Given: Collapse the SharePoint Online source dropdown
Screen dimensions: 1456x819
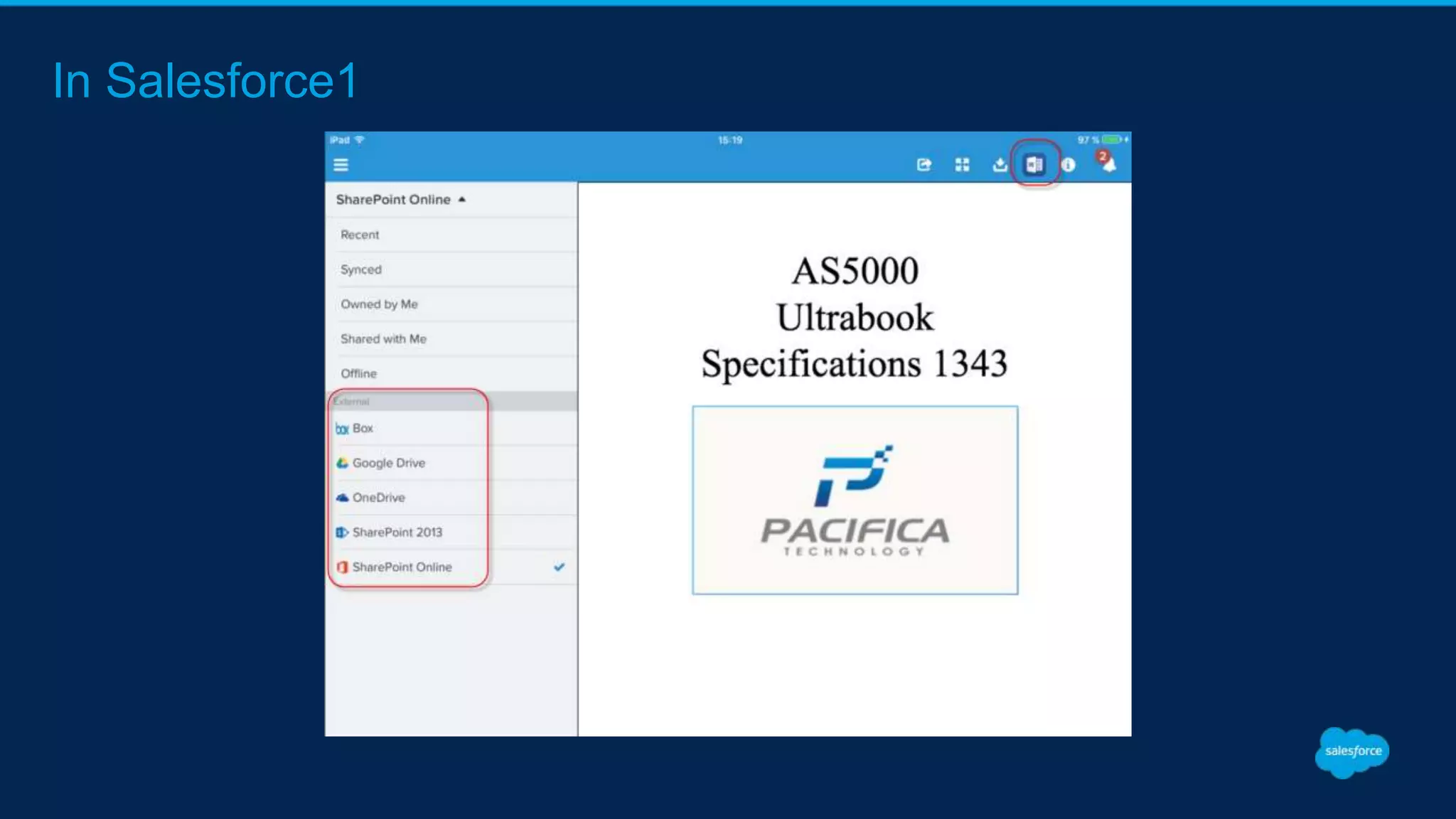Looking at the screenshot, I should tap(400, 200).
